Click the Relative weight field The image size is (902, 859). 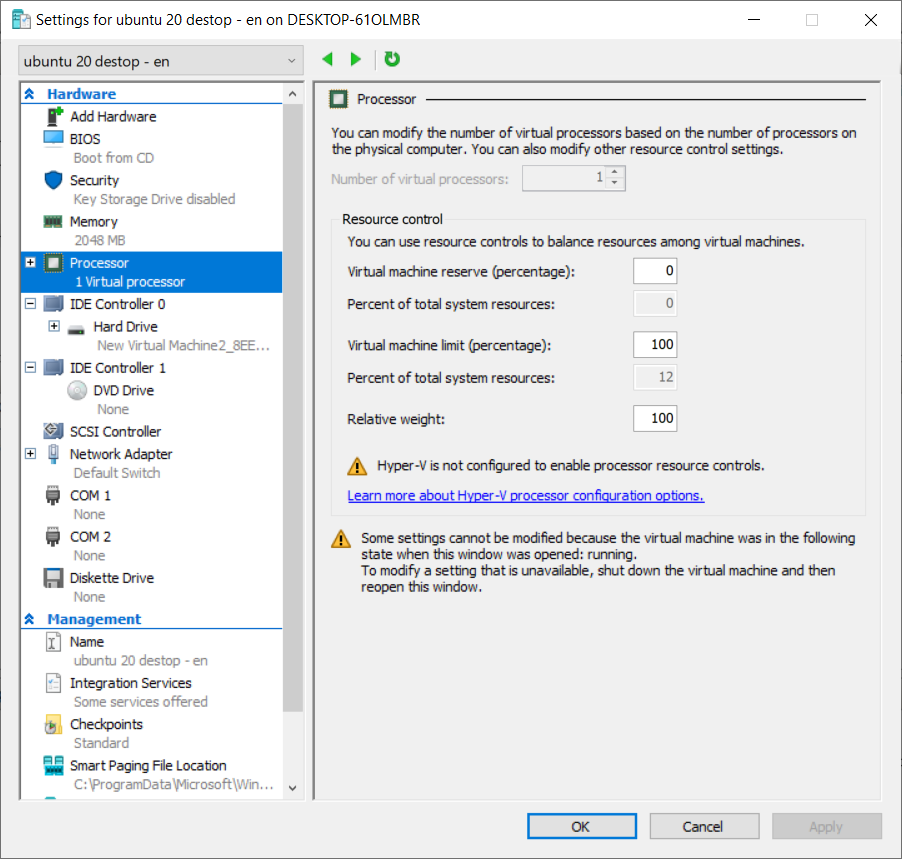(655, 418)
